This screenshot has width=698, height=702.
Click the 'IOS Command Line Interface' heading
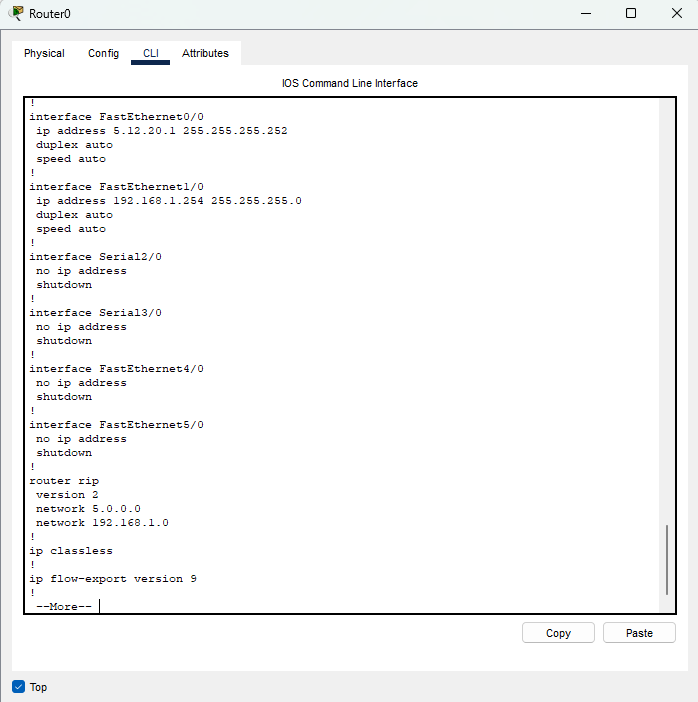point(350,83)
